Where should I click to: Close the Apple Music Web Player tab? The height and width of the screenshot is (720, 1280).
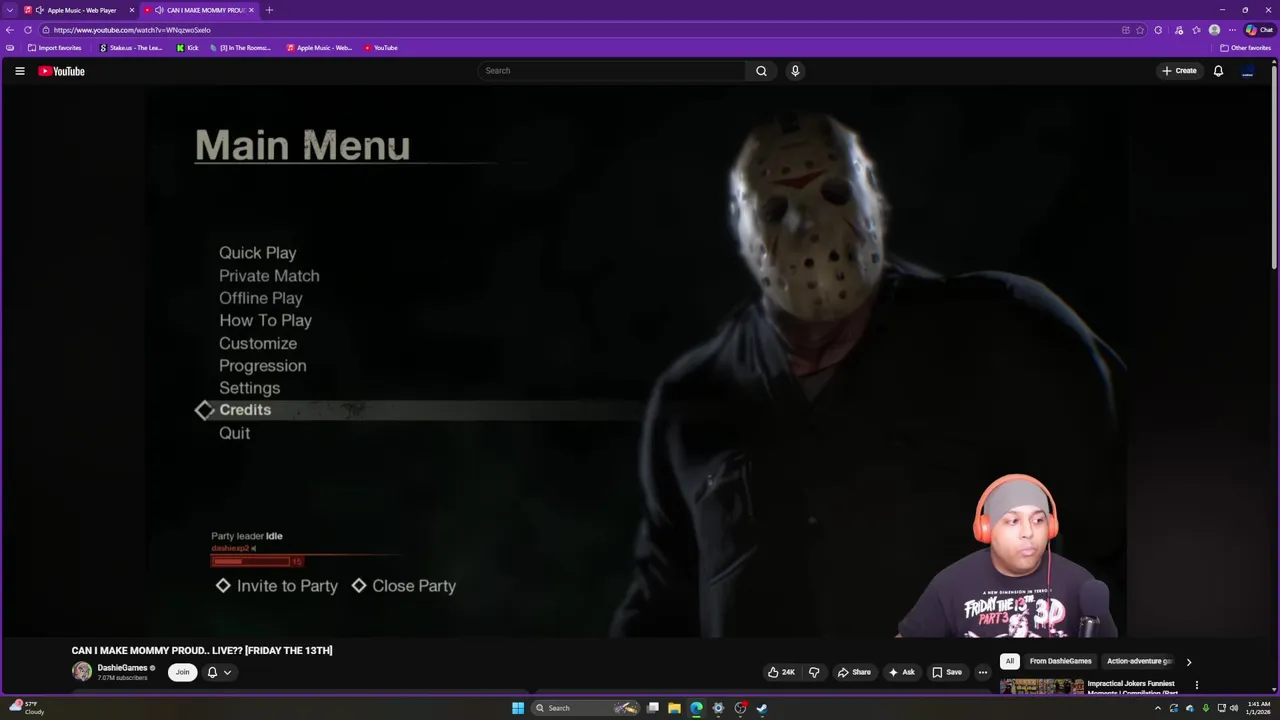tap(131, 10)
